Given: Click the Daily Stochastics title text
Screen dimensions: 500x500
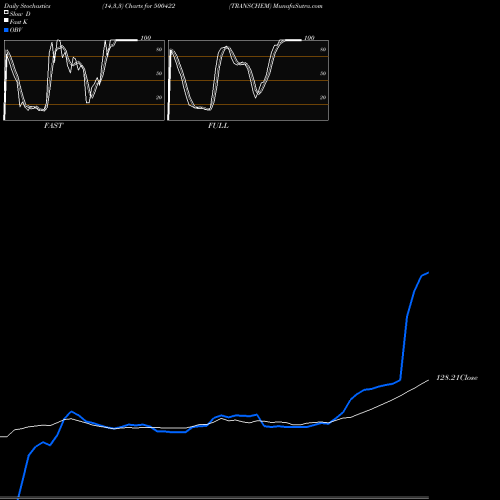Looking at the screenshot, I should [27, 6].
